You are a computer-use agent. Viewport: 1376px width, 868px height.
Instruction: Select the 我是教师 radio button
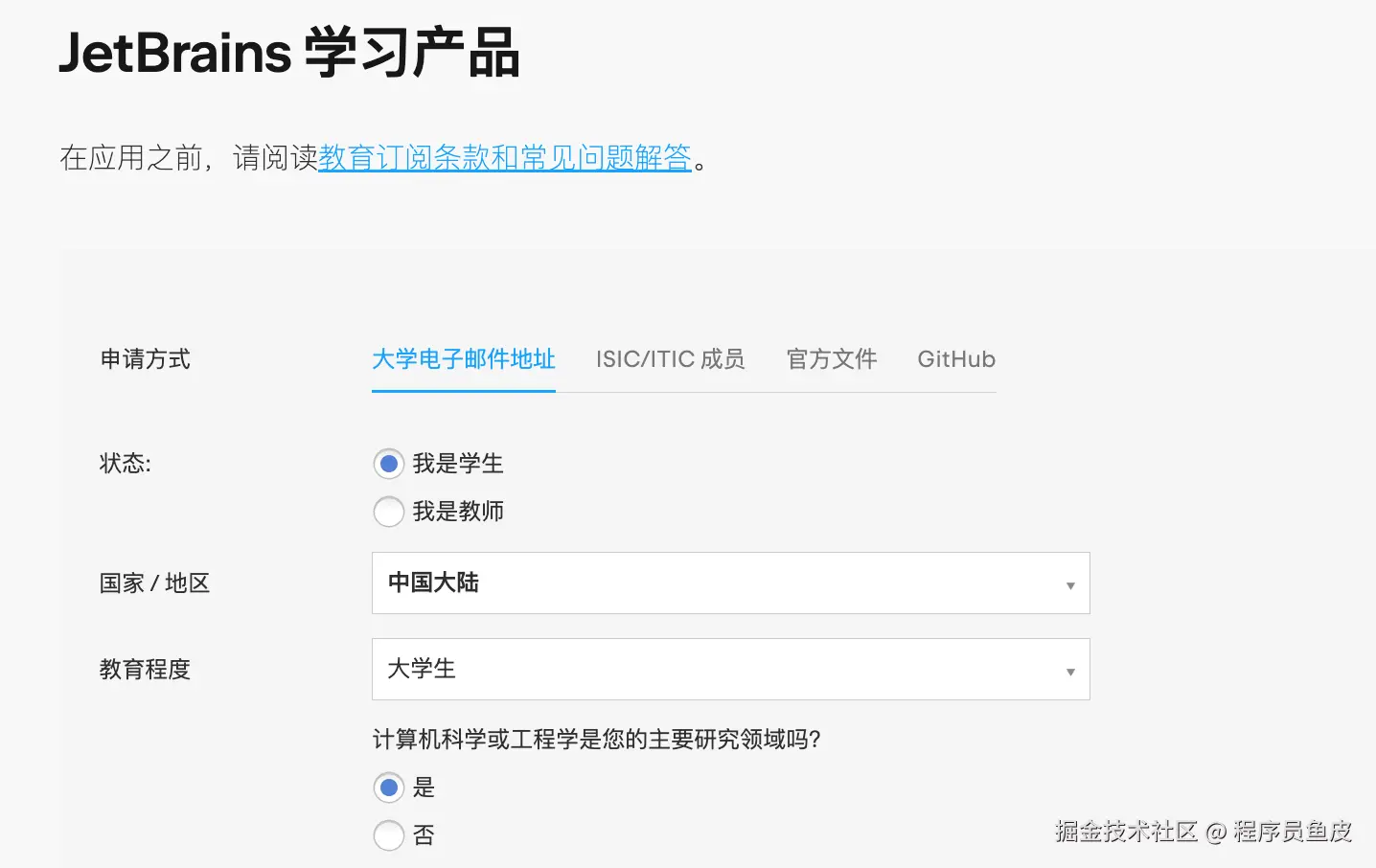(x=388, y=512)
